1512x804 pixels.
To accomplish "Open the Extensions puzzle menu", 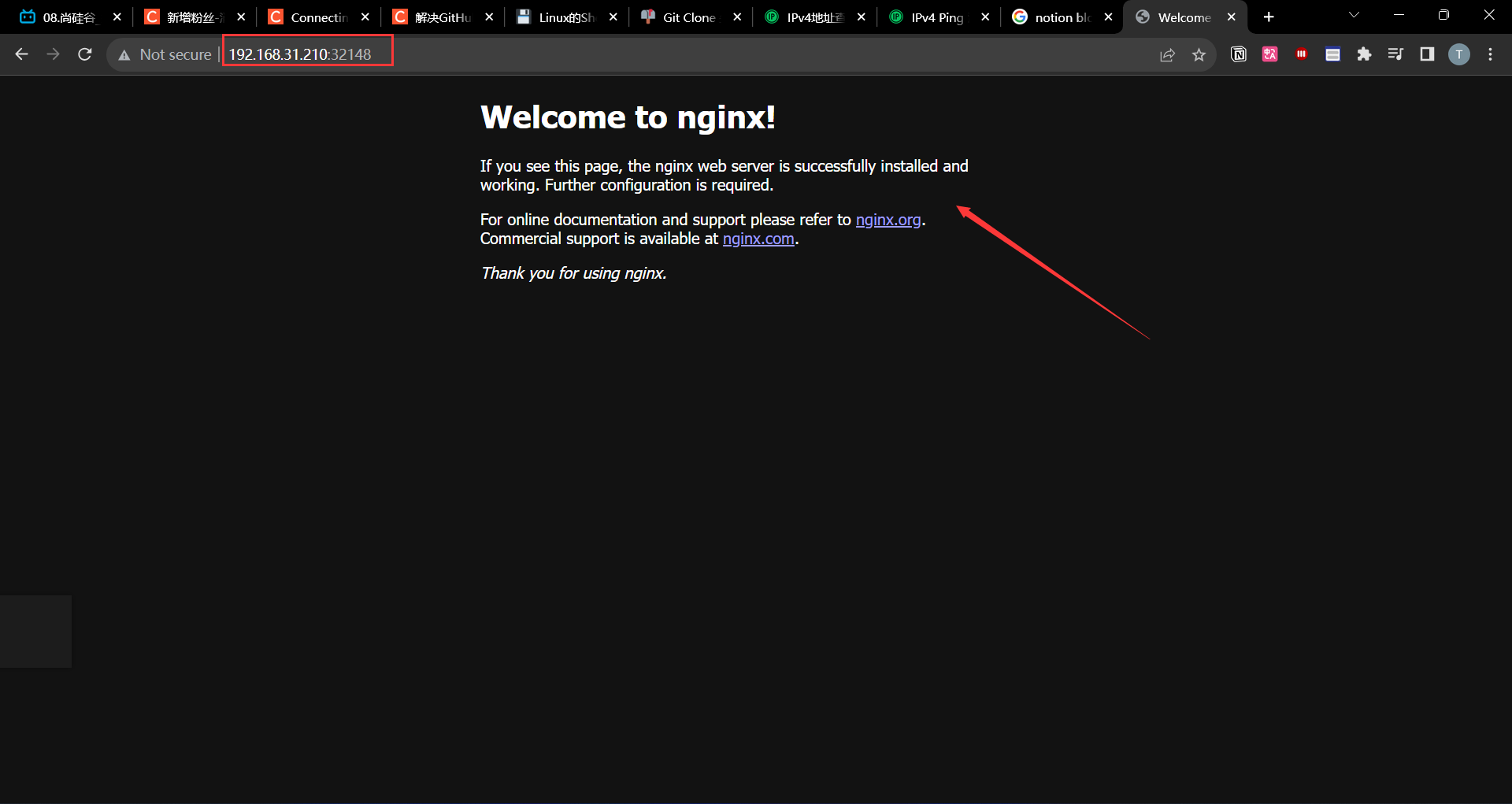I will [x=1364, y=54].
